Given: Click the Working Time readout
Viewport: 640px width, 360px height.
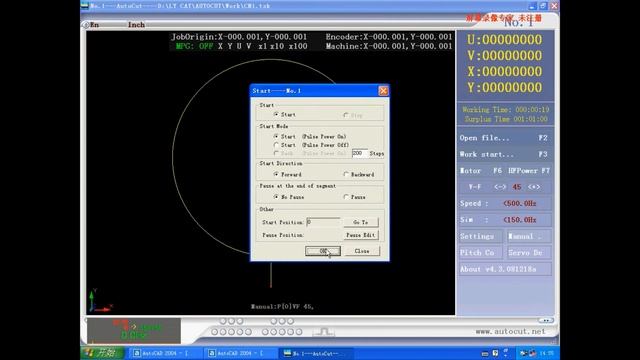Looking at the screenshot, I should point(505,109).
